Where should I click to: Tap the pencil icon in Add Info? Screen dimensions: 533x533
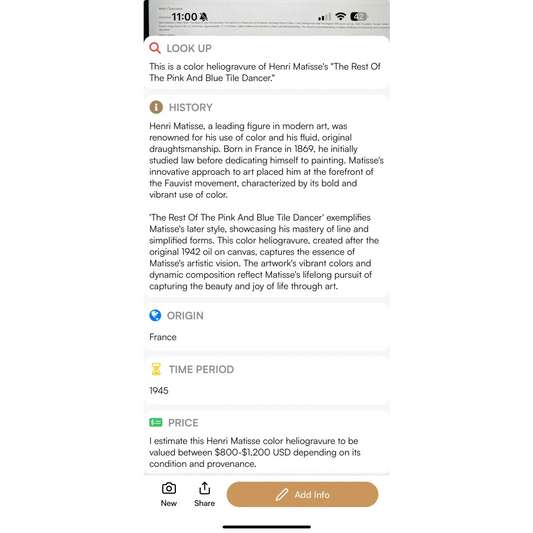(282, 495)
